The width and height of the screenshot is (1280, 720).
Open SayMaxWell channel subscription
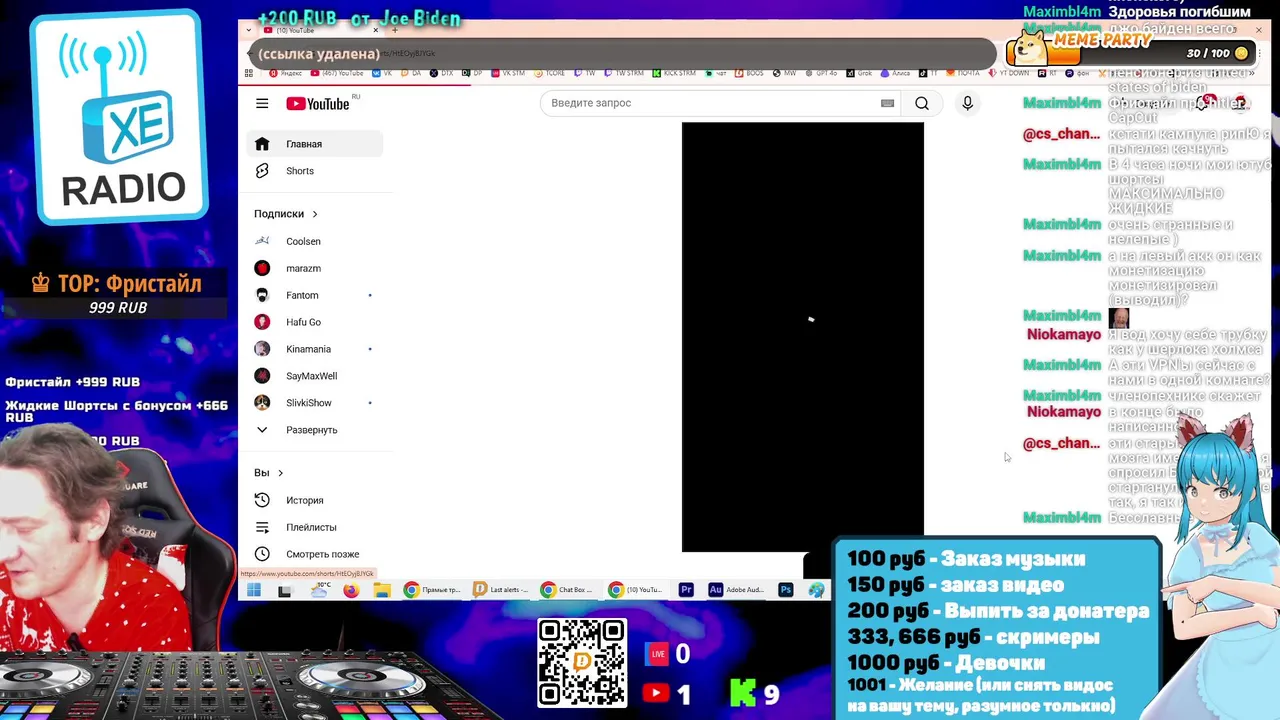315,376
